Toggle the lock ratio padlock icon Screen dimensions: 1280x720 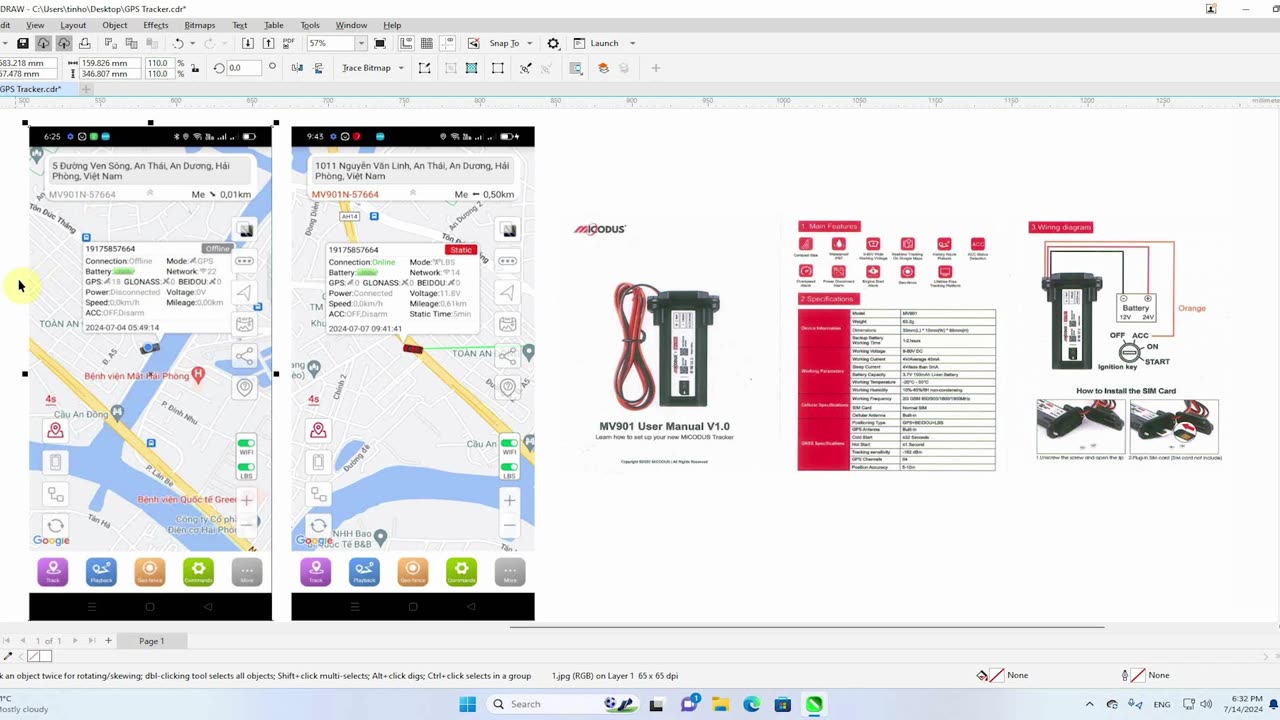tap(193, 68)
